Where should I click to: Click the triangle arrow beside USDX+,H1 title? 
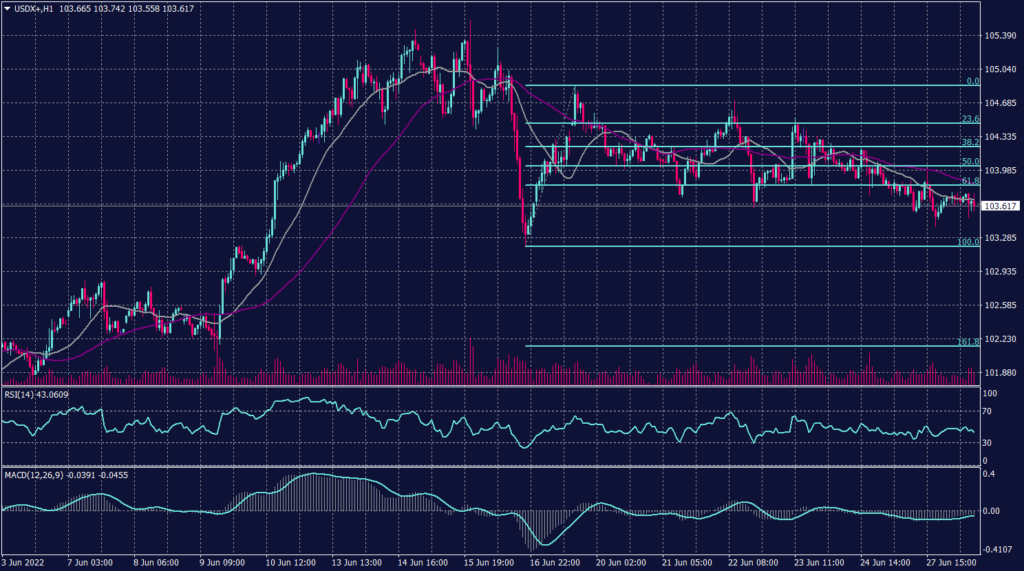(8, 8)
